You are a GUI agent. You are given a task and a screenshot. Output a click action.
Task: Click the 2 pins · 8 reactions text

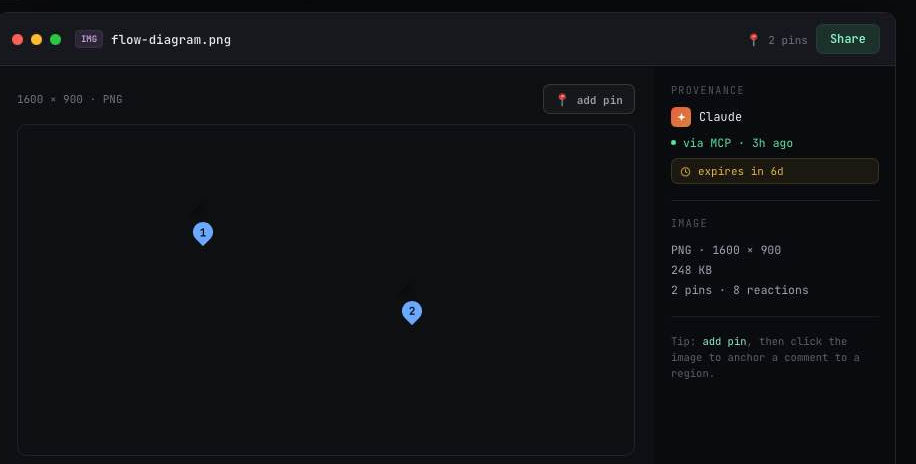coord(740,290)
